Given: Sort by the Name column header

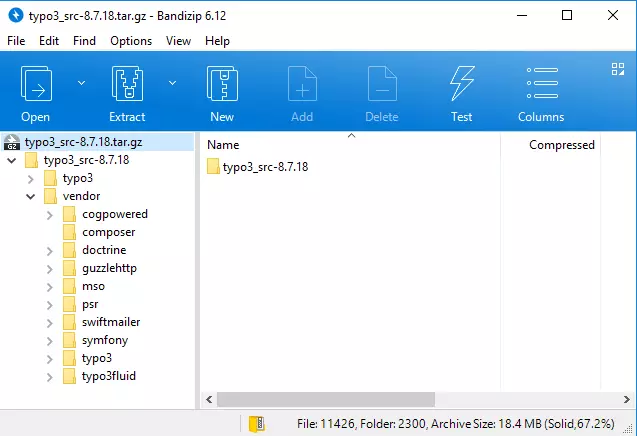Looking at the screenshot, I should tap(223, 145).
